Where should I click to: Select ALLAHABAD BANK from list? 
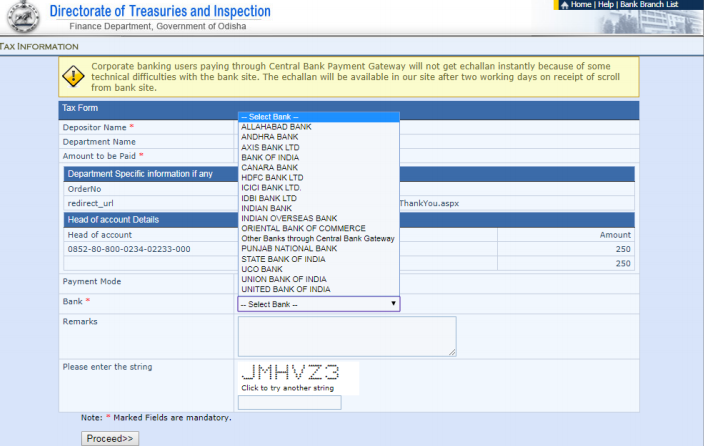click(318, 127)
